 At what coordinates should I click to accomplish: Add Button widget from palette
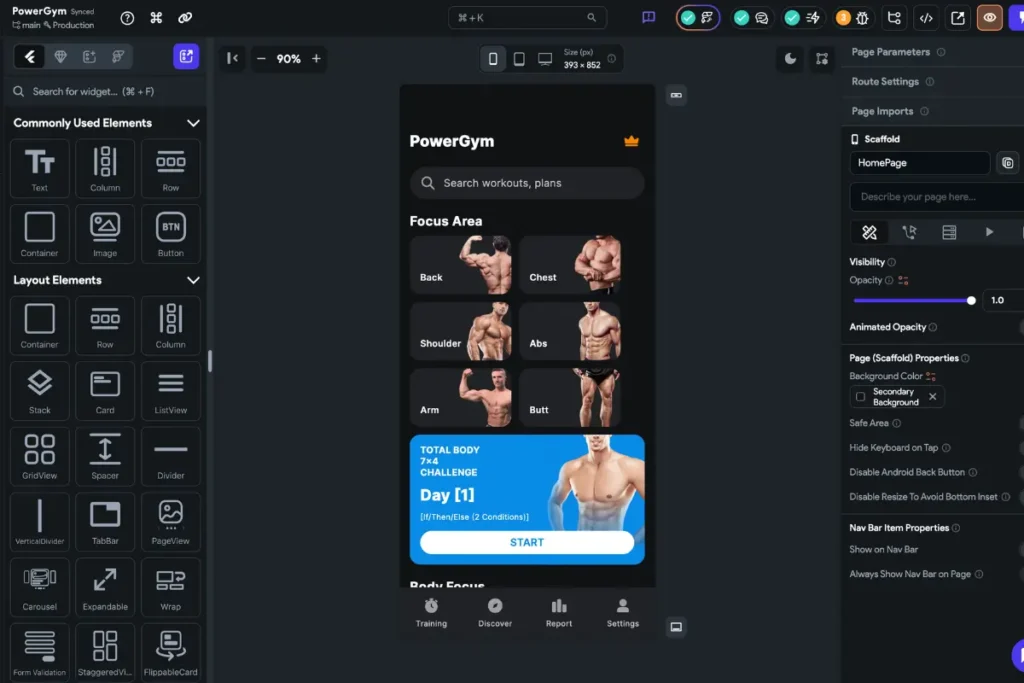170,234
